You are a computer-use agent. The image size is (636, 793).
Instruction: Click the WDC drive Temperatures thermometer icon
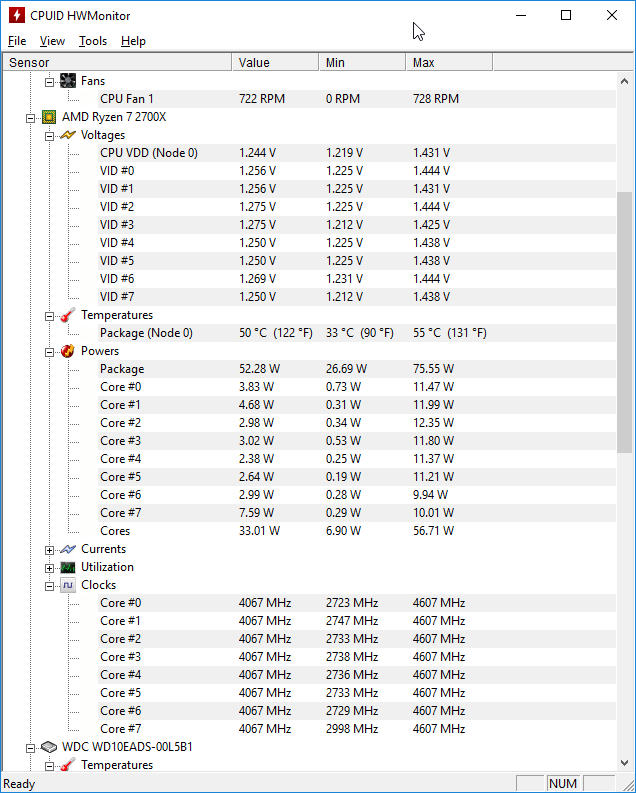coord(68,765)
